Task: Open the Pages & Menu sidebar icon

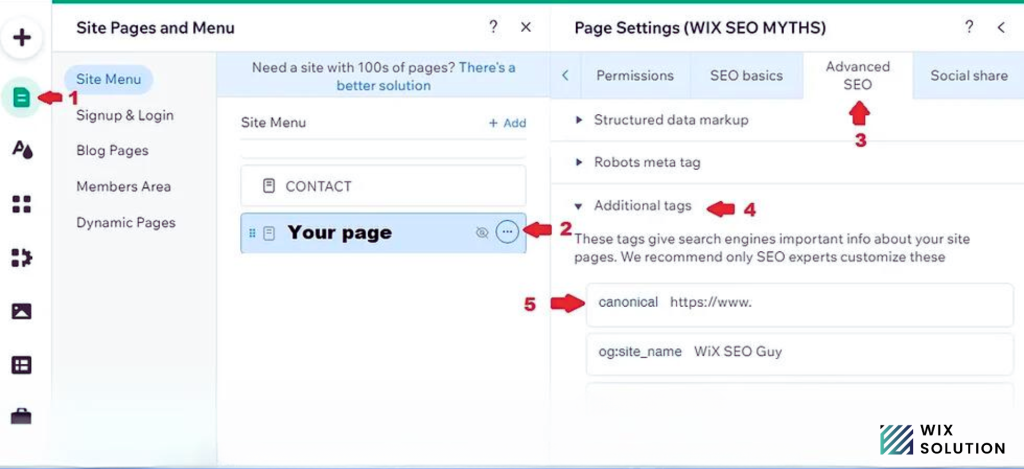Action: tap(22, 99)
